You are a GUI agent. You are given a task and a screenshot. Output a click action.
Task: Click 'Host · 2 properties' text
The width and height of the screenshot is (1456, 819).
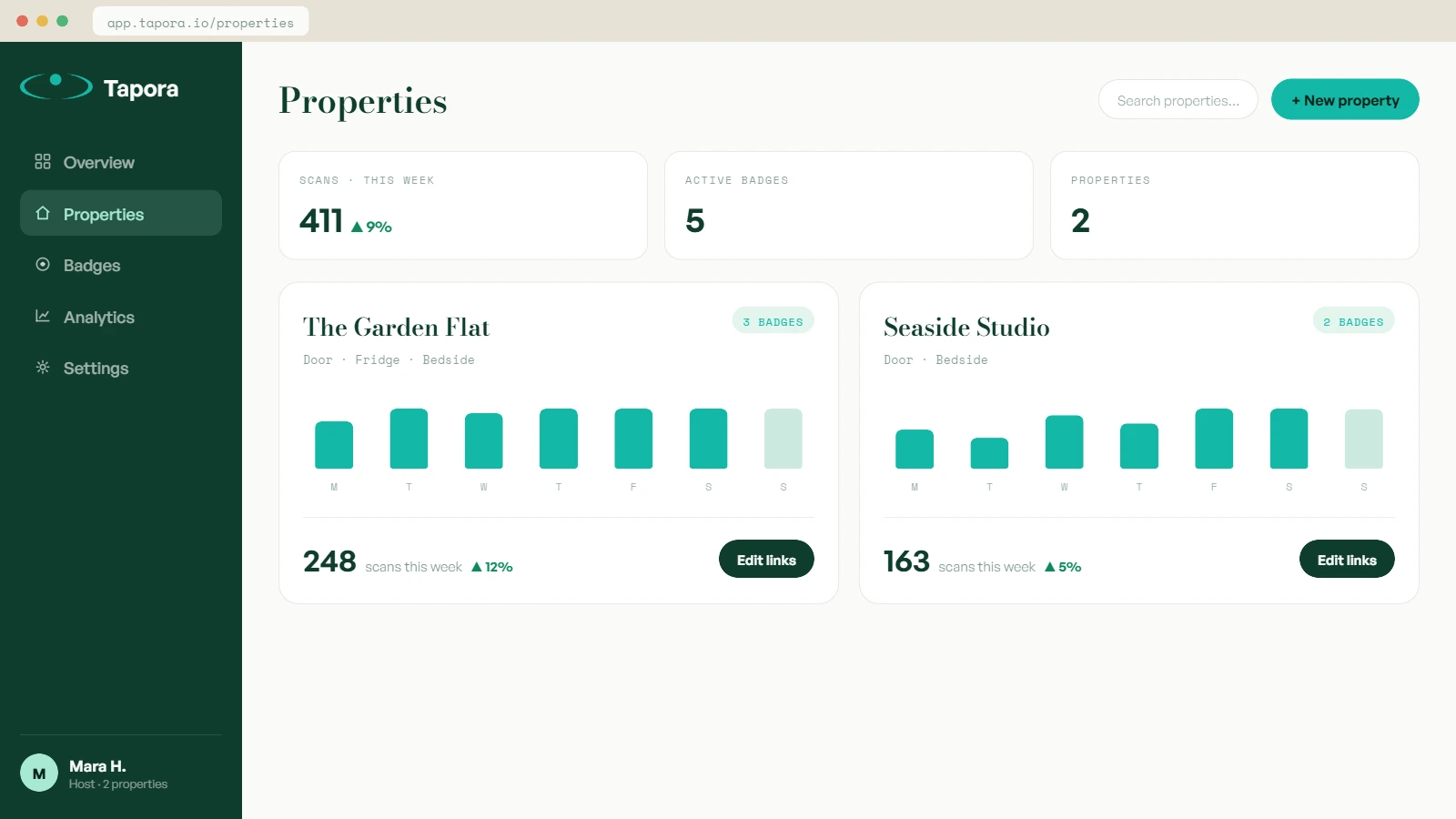[x=118, y=784]
